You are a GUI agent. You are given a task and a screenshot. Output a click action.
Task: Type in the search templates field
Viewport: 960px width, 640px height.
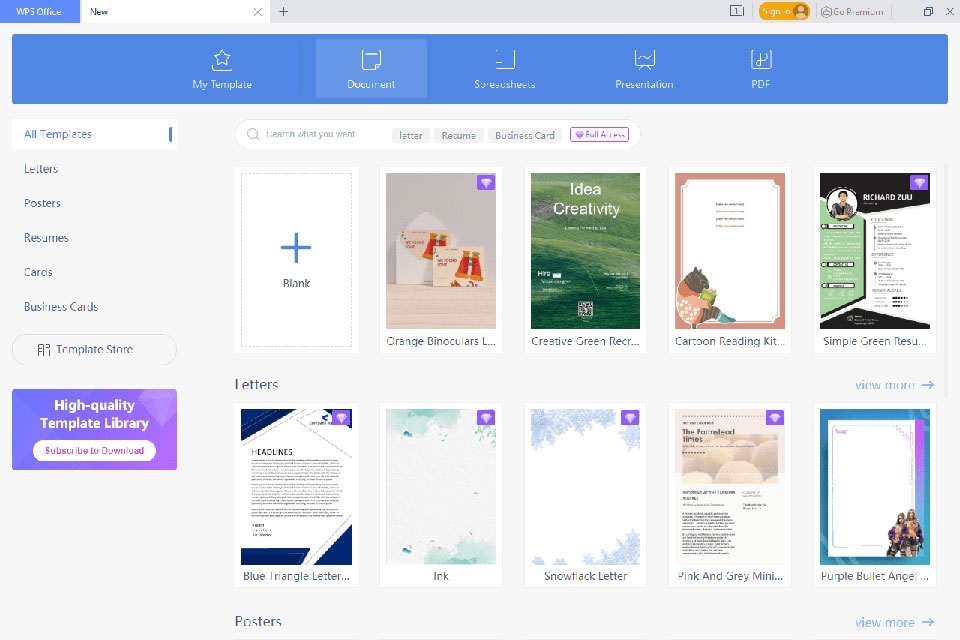pos(320,134)
